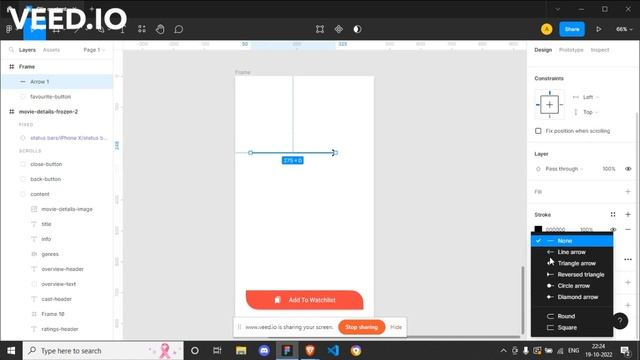Add a new stroke with plus icon
This screenshot has width=640, height=360.
[x=628, y=214]
